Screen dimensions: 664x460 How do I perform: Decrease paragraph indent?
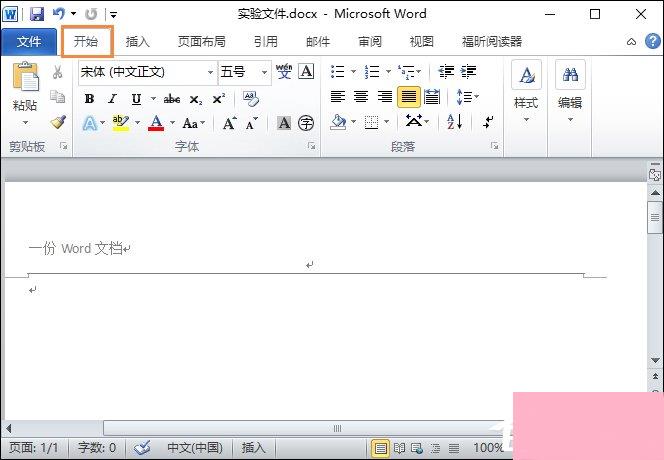tap(446, 72)
